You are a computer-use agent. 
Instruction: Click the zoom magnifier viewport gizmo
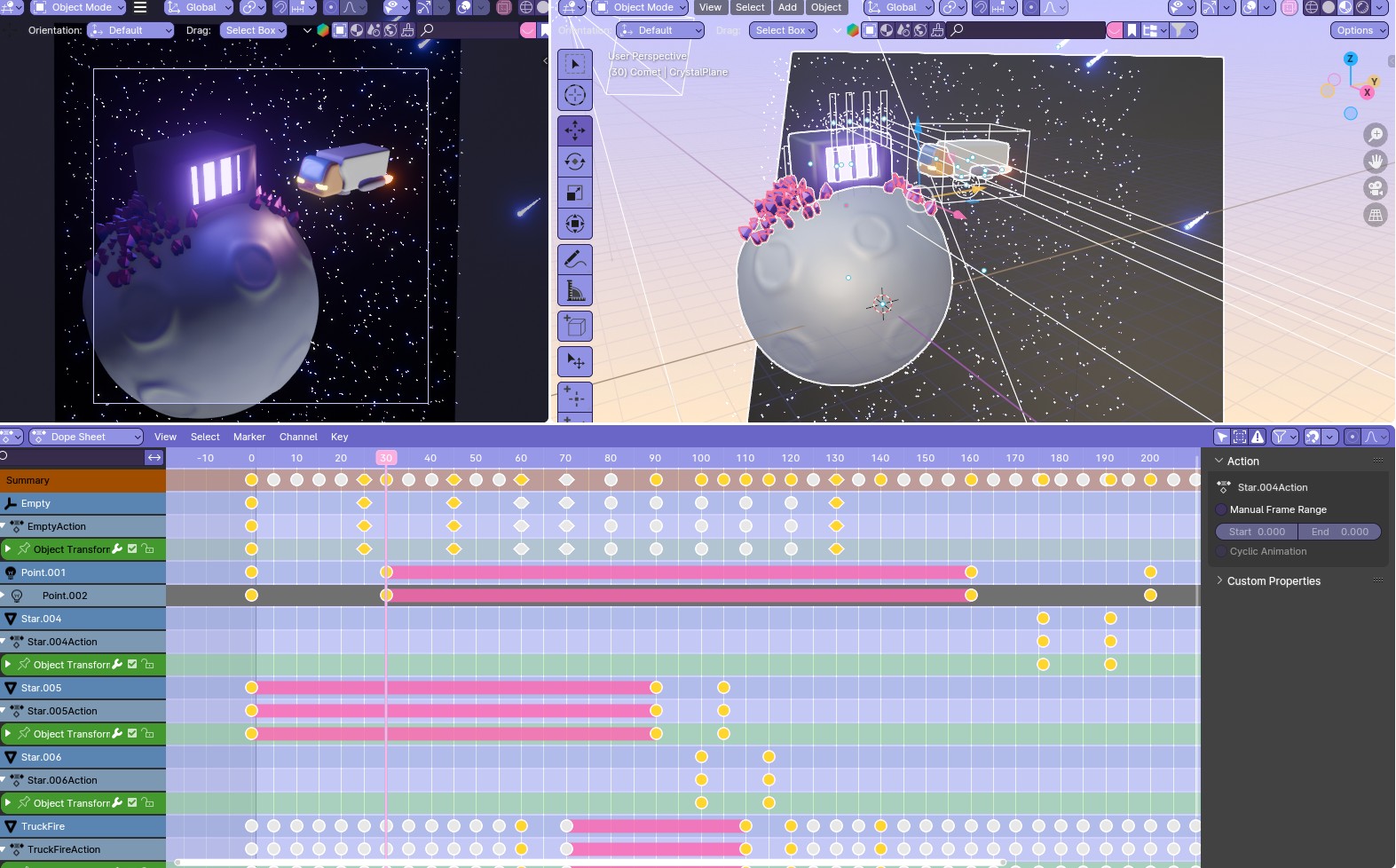click(1375, 135)
